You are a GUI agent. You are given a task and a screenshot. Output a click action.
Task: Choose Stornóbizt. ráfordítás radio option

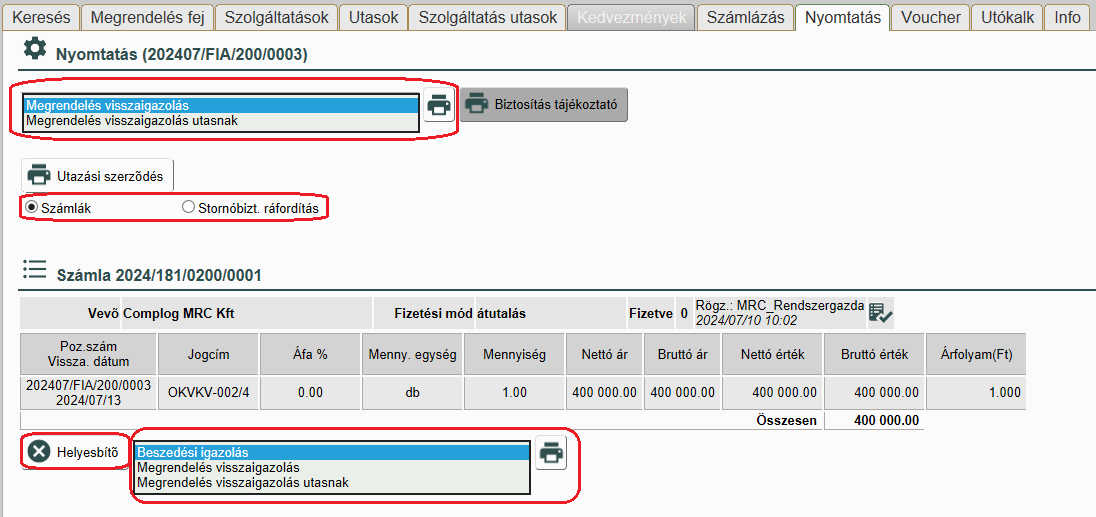pyautogui.click(x=188, y=207)
